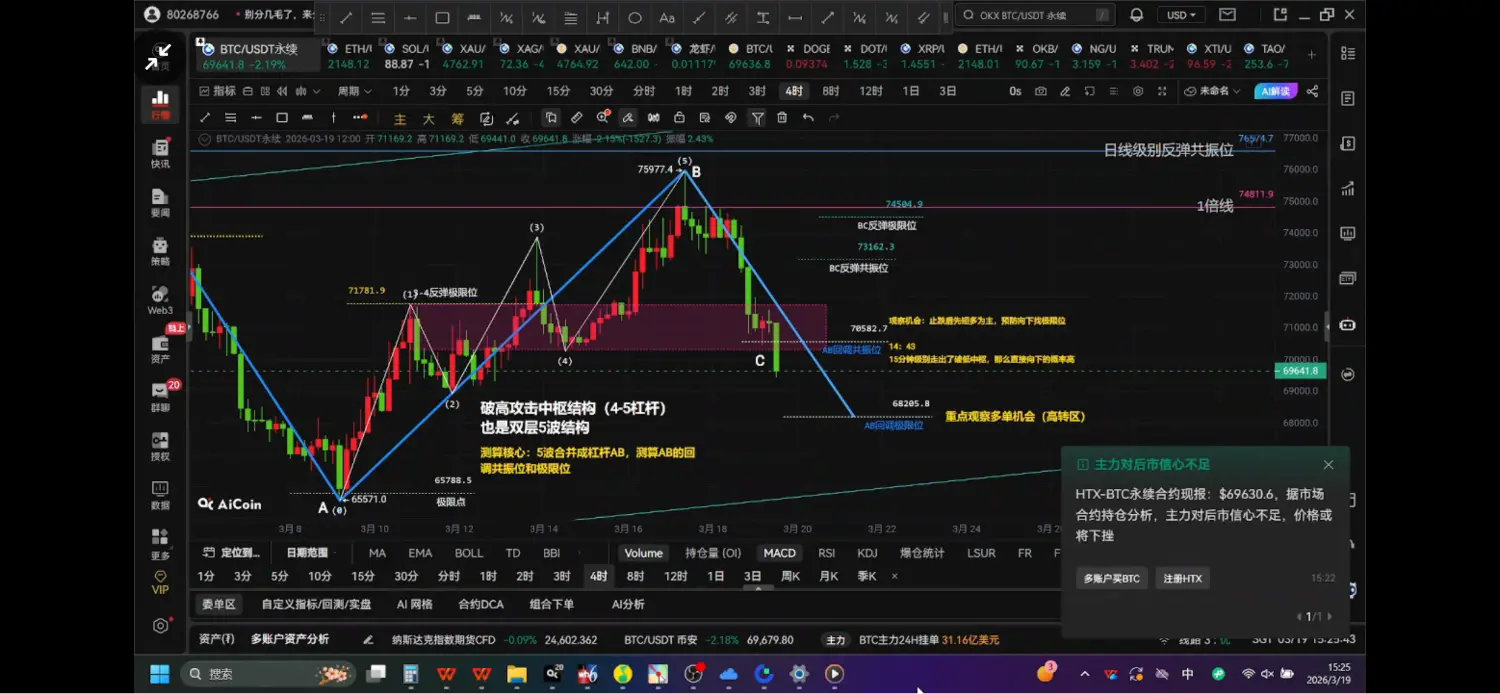This screenshot has height=694, width=1500.
Task: Open 自定义指标/回测/实盘 tab
Action: click(x=316, y=604)
